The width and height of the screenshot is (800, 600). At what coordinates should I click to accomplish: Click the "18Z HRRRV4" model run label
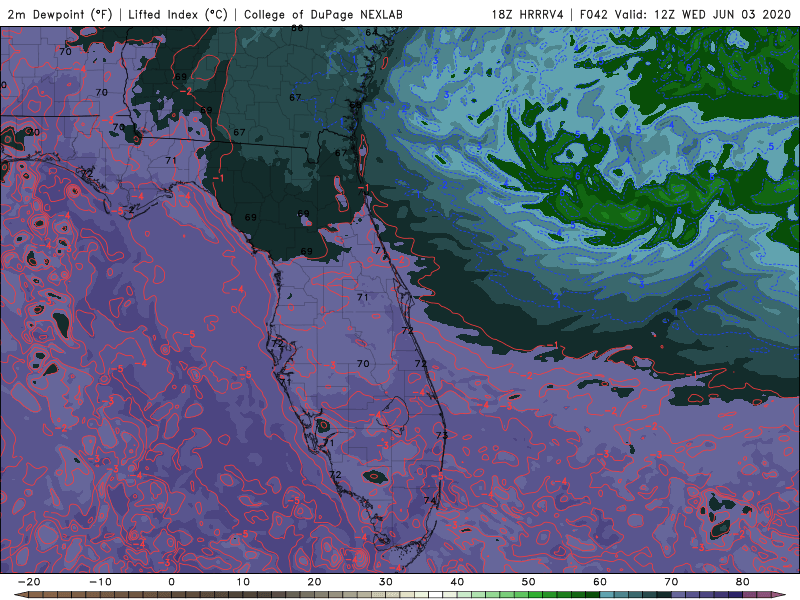point(528,14)
